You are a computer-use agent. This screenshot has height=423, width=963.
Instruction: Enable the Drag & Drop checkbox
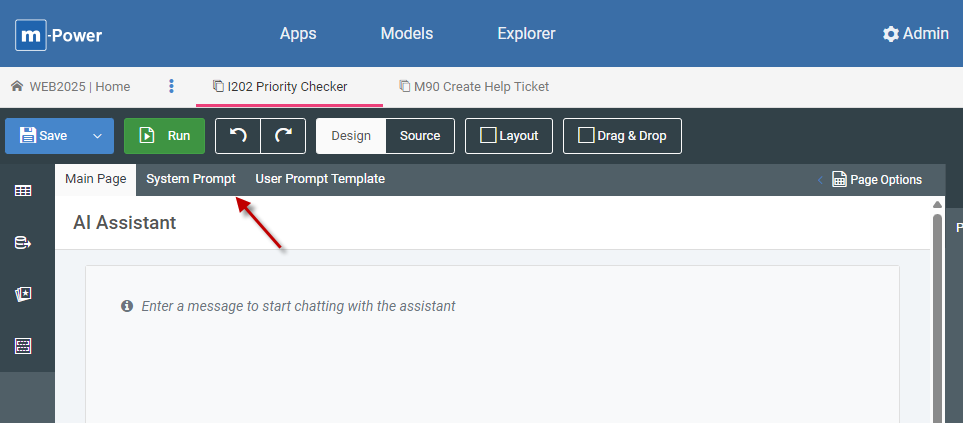tap(586, 136)
